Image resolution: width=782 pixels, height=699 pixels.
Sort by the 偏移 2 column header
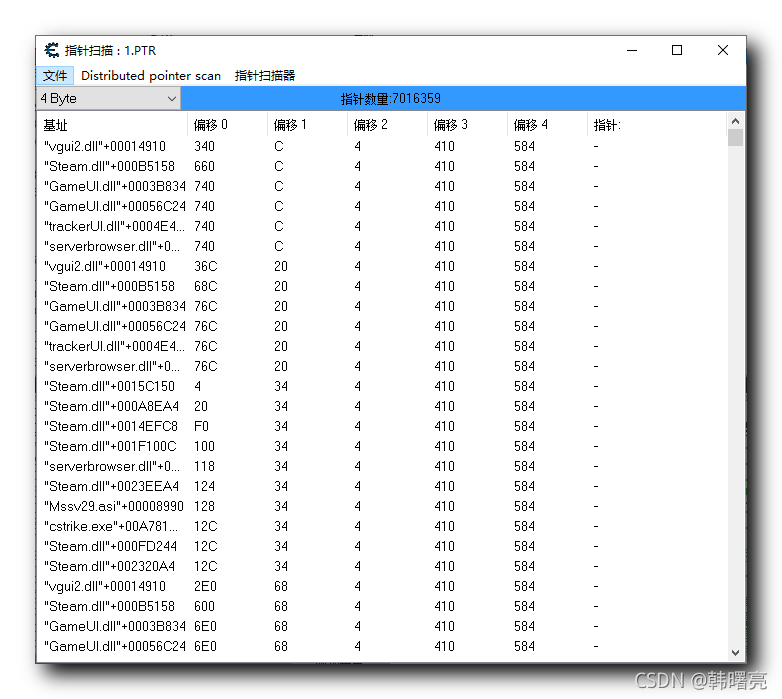[387, 125]
